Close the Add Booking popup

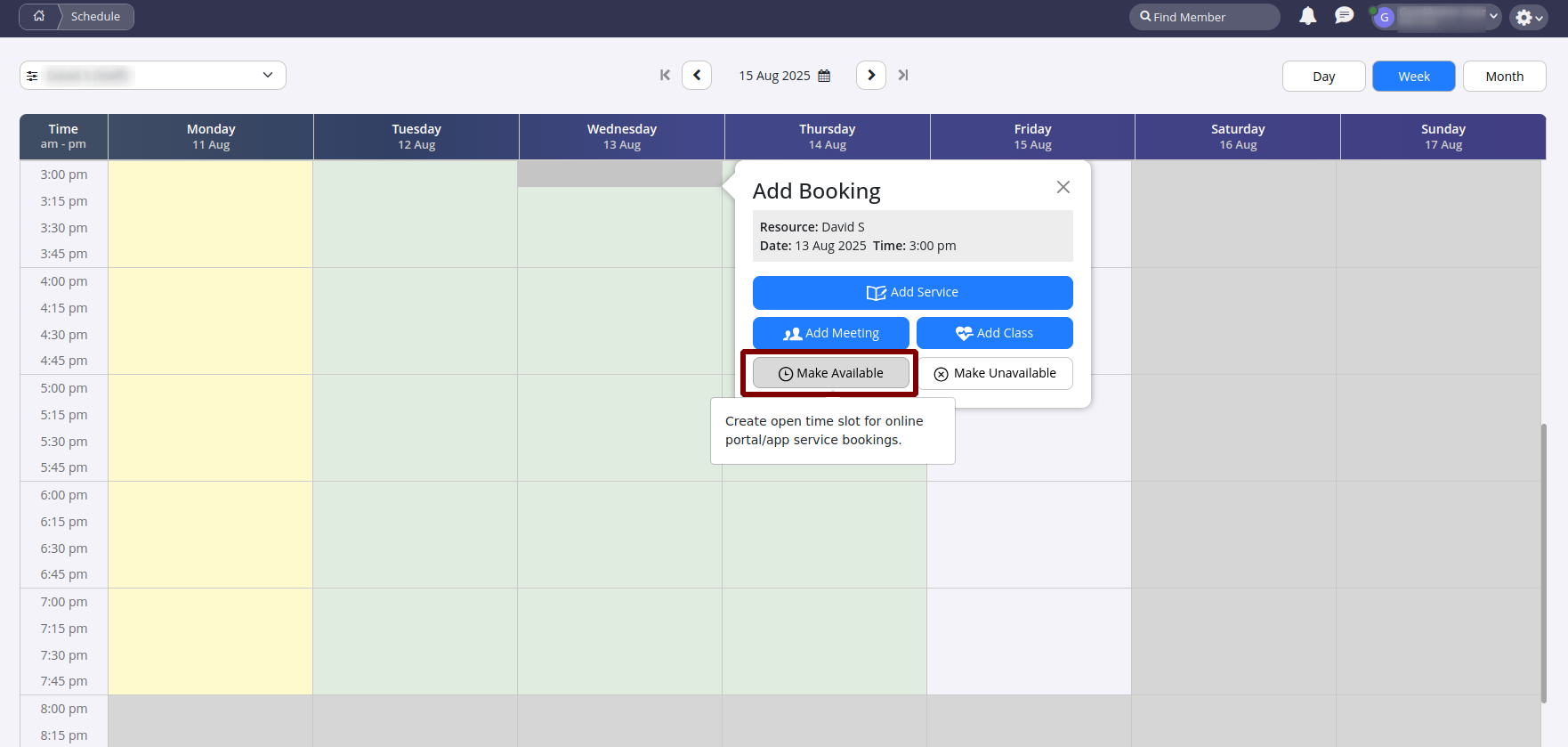point(1063,187)
